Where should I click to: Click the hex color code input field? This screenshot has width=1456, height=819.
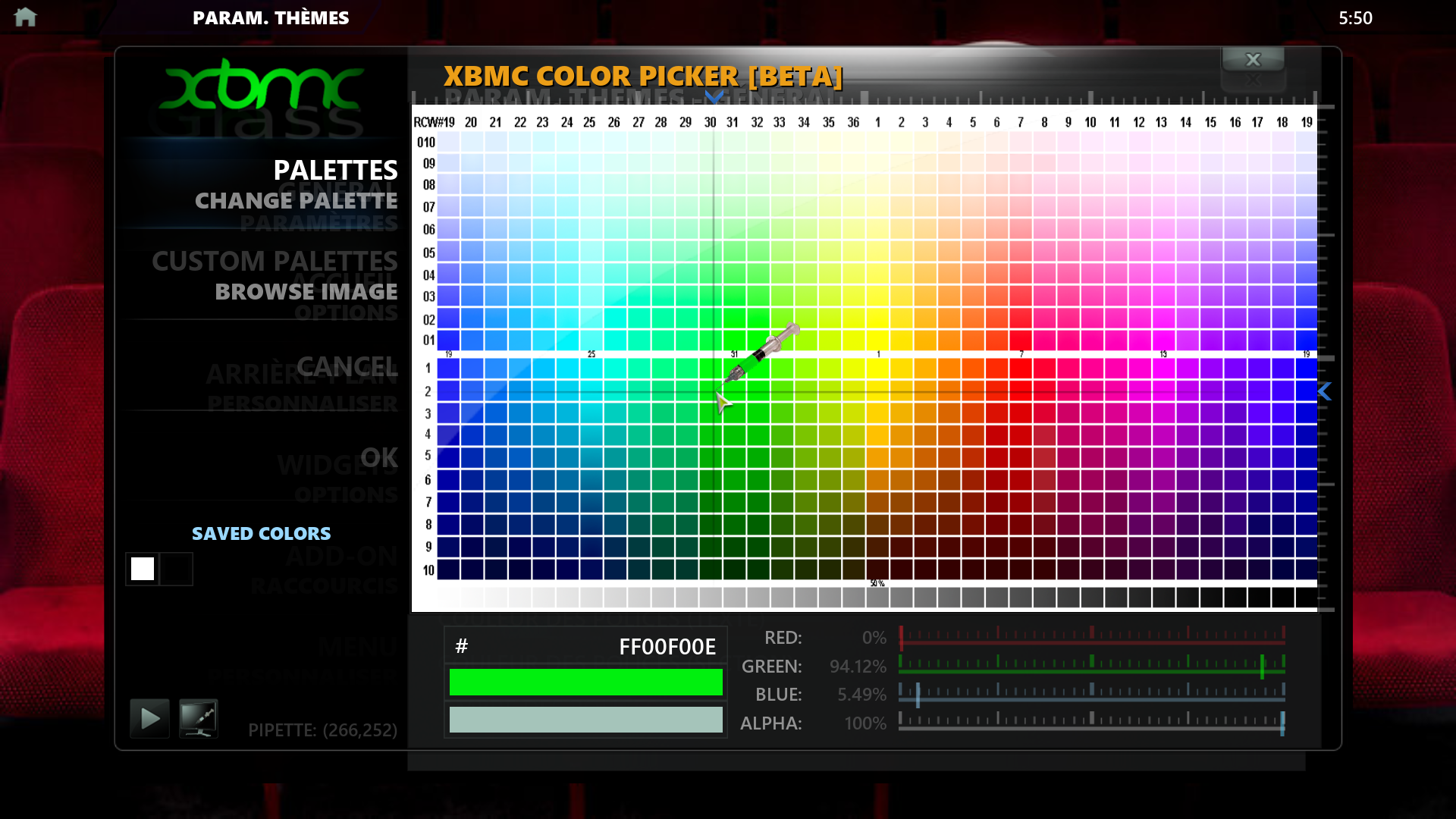(585, 646)
